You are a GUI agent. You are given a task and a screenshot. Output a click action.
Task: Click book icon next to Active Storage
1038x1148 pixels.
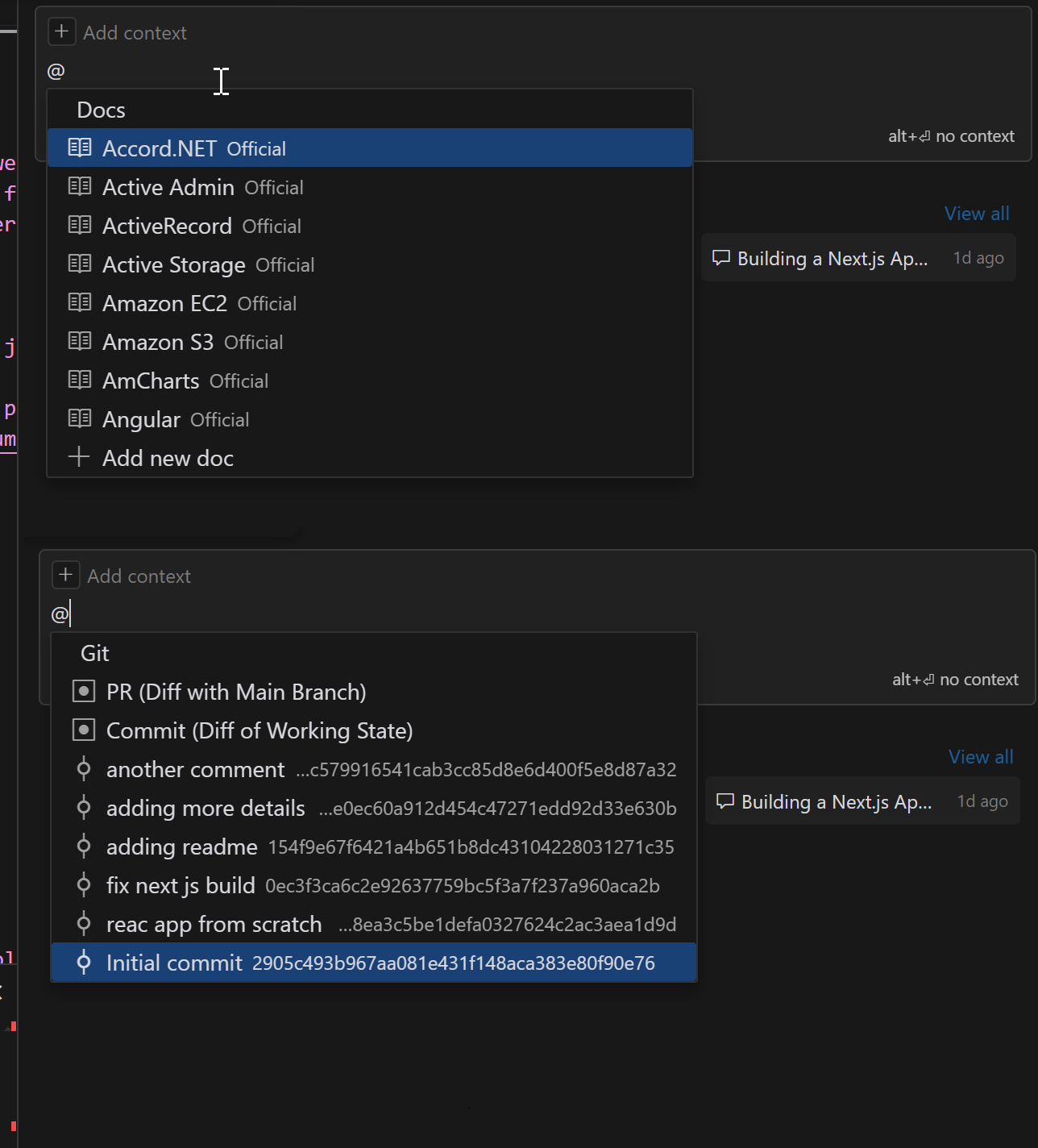tap(80, 264)
